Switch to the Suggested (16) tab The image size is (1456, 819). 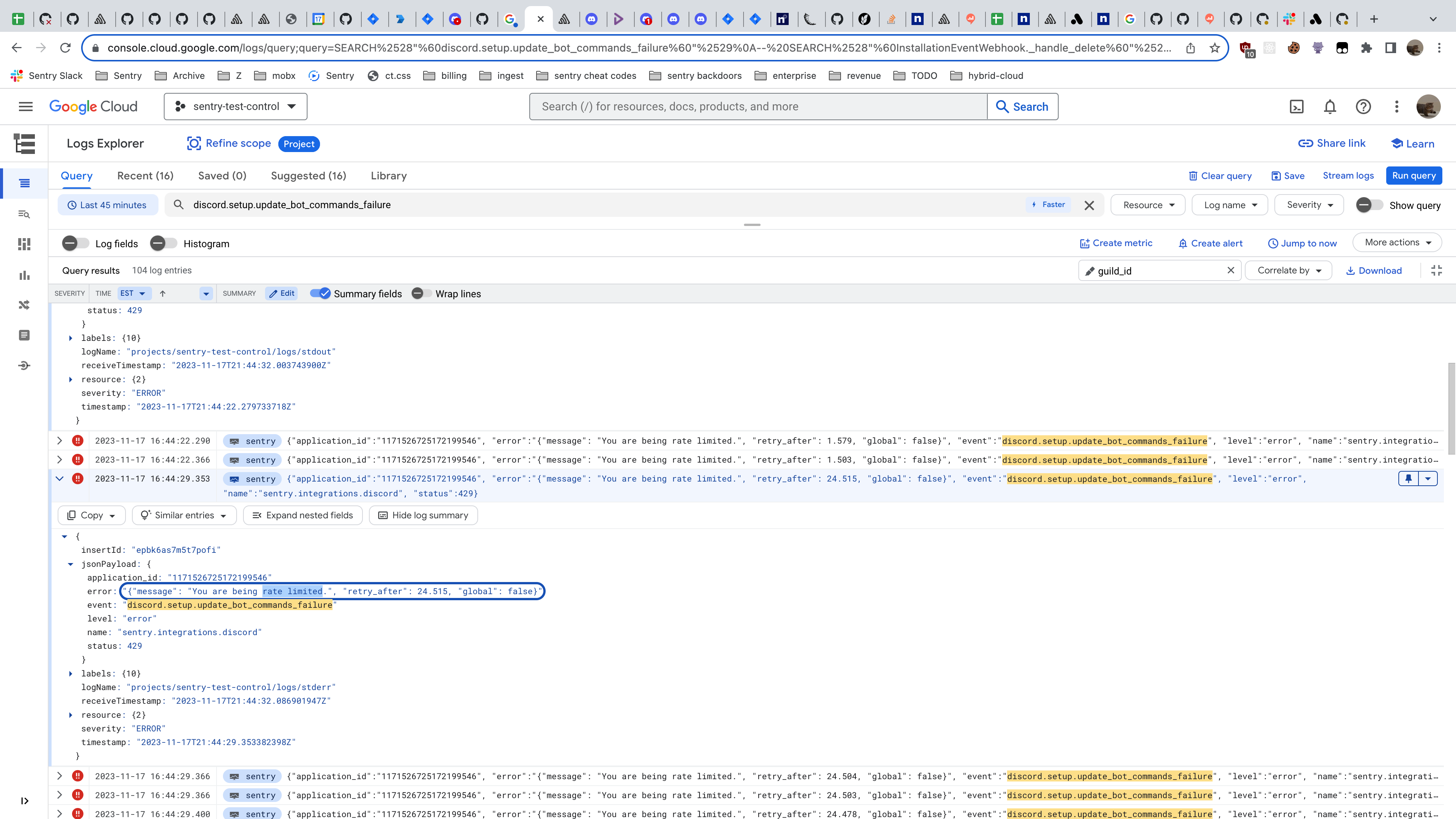(x=309, y=176)
